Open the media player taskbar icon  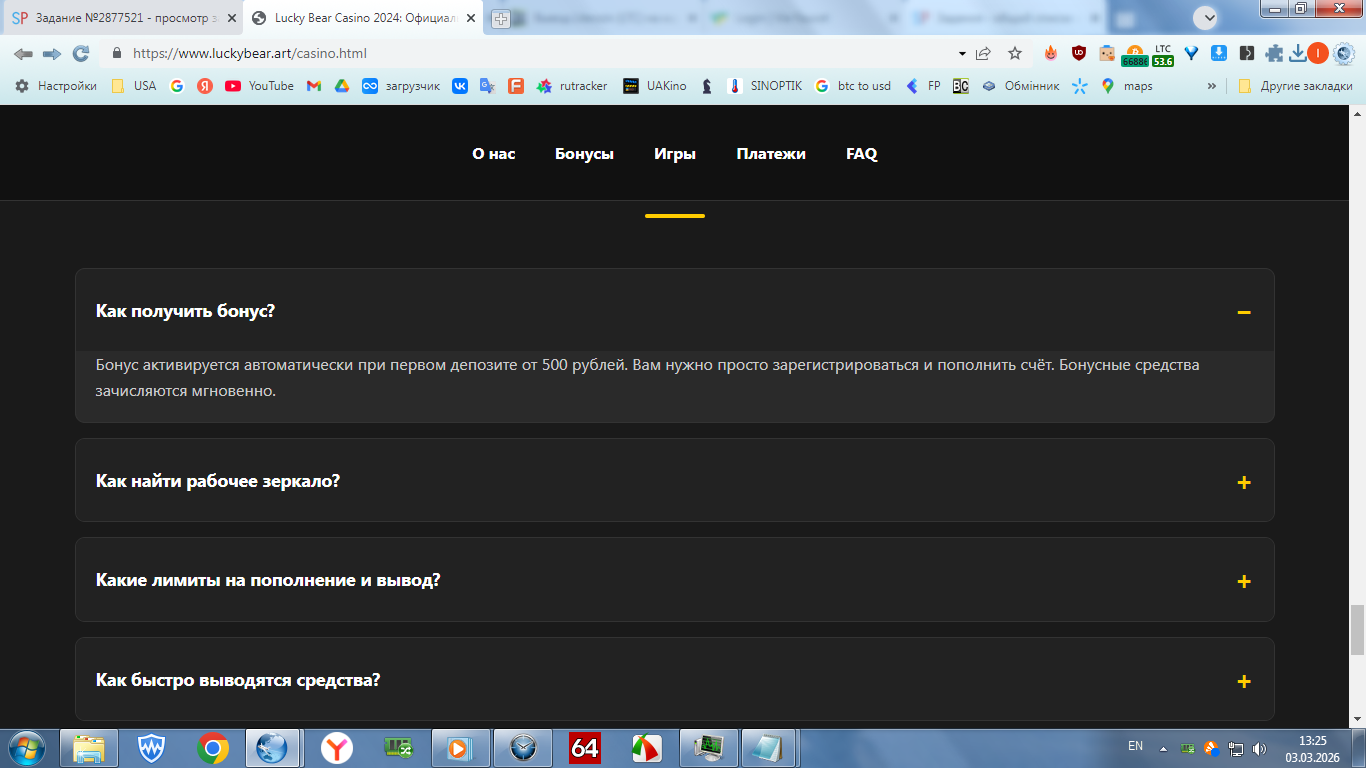pyautogui.click(x=461, y=748)
